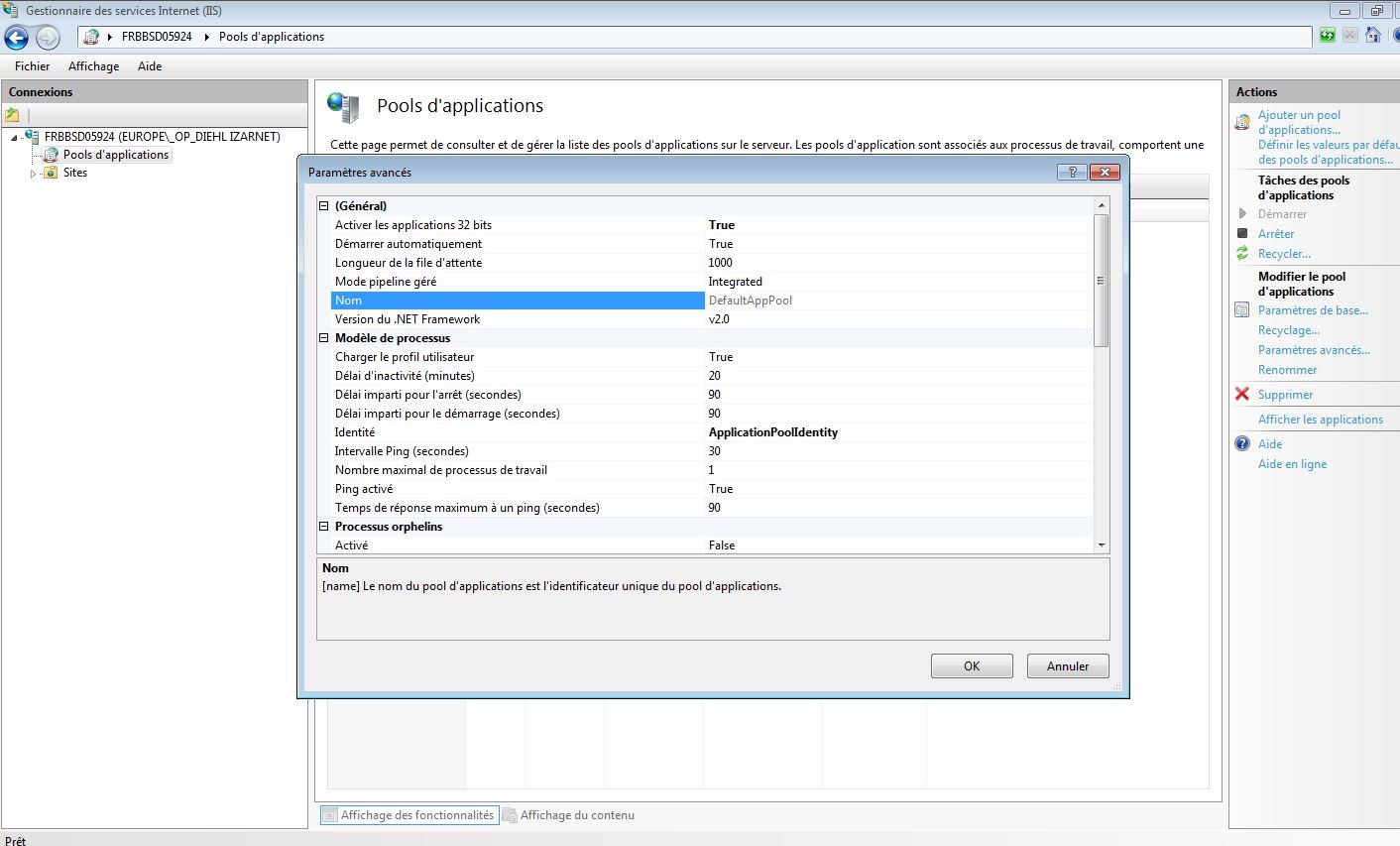Collapse the Processus orphelins section
Screen dimensions: 1400x846
[x=323, y=527]
